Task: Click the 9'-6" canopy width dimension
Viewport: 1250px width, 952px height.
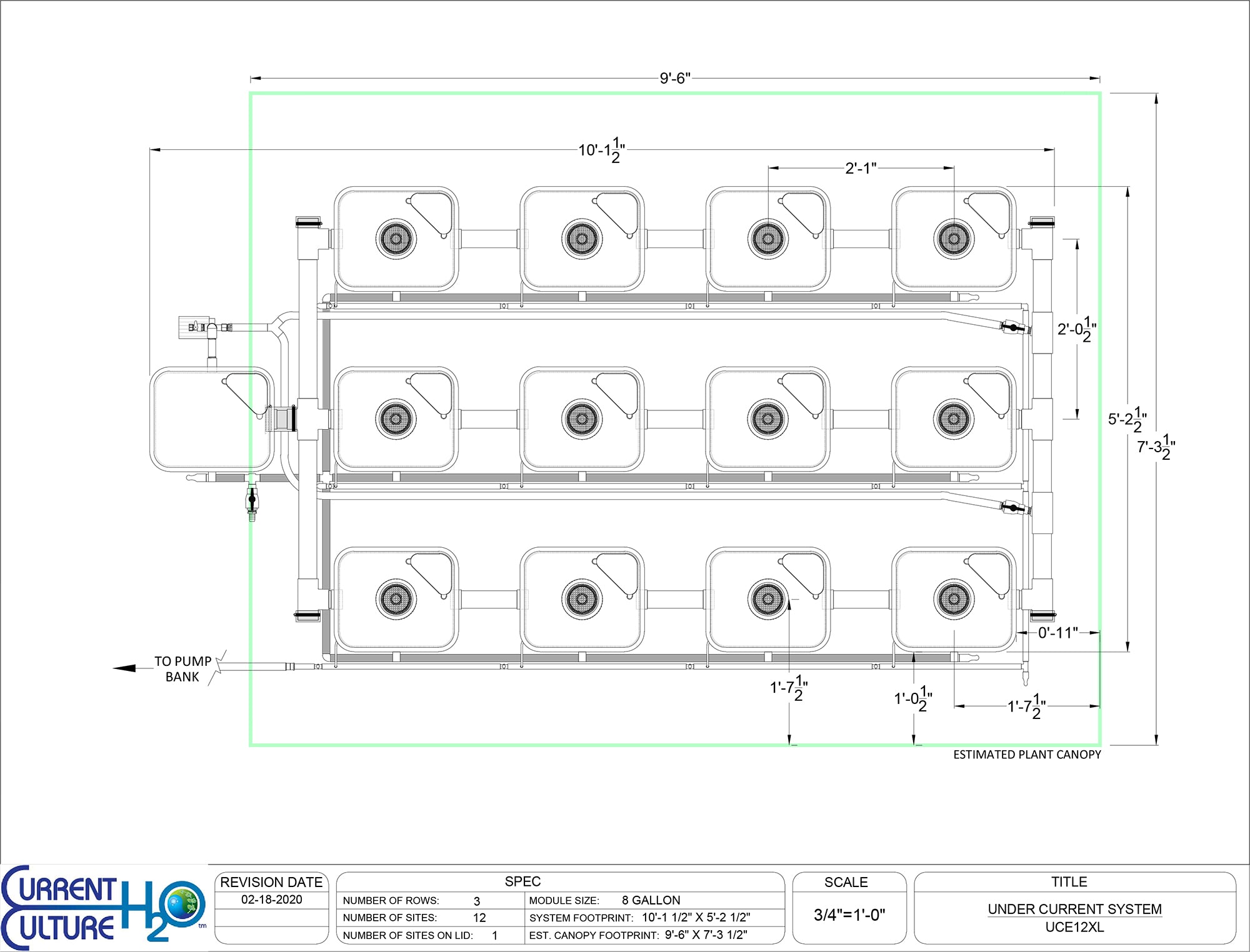Action: tap(675, 78)
